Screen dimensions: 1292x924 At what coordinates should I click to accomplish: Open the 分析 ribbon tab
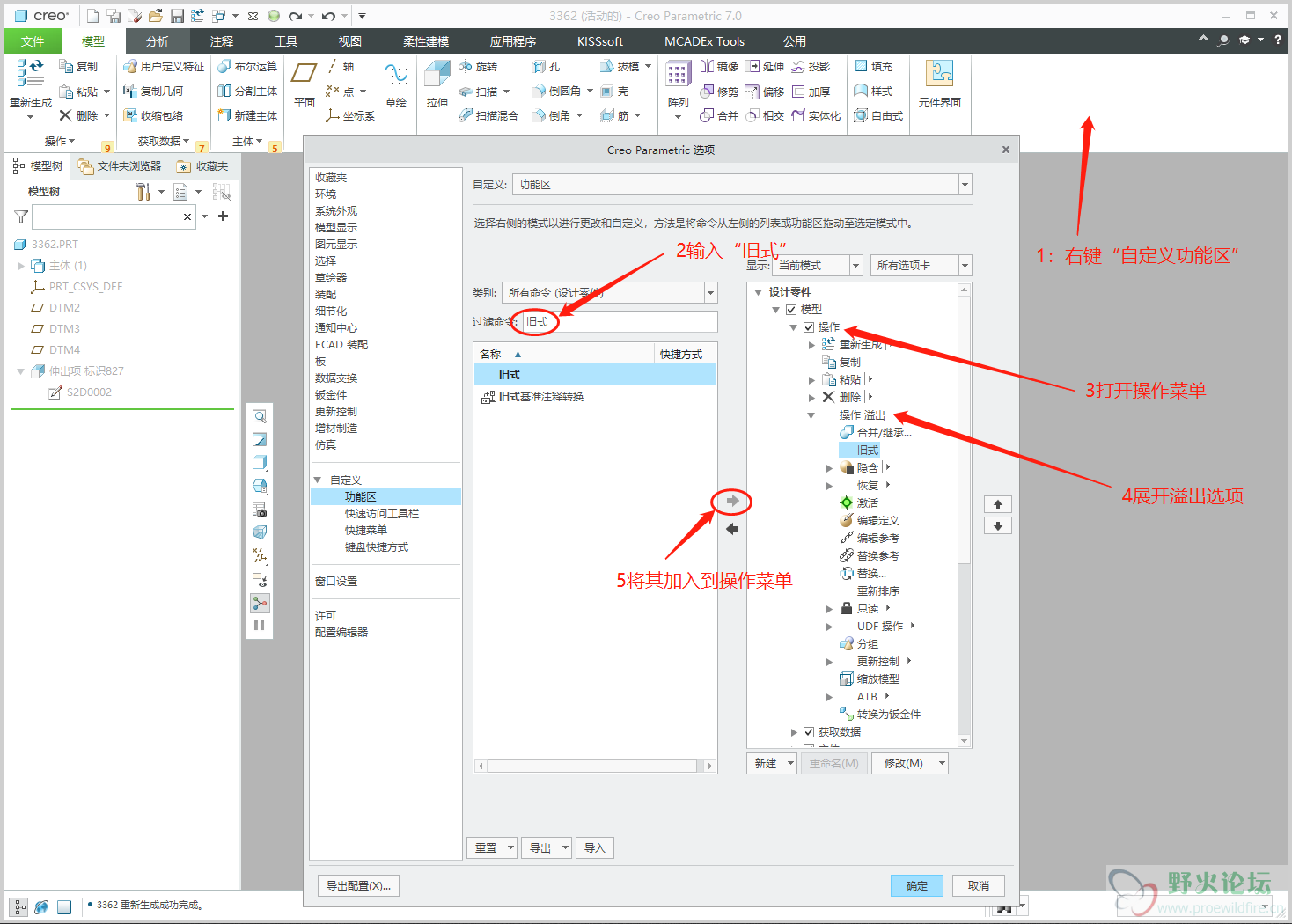(x=158, y=41)
